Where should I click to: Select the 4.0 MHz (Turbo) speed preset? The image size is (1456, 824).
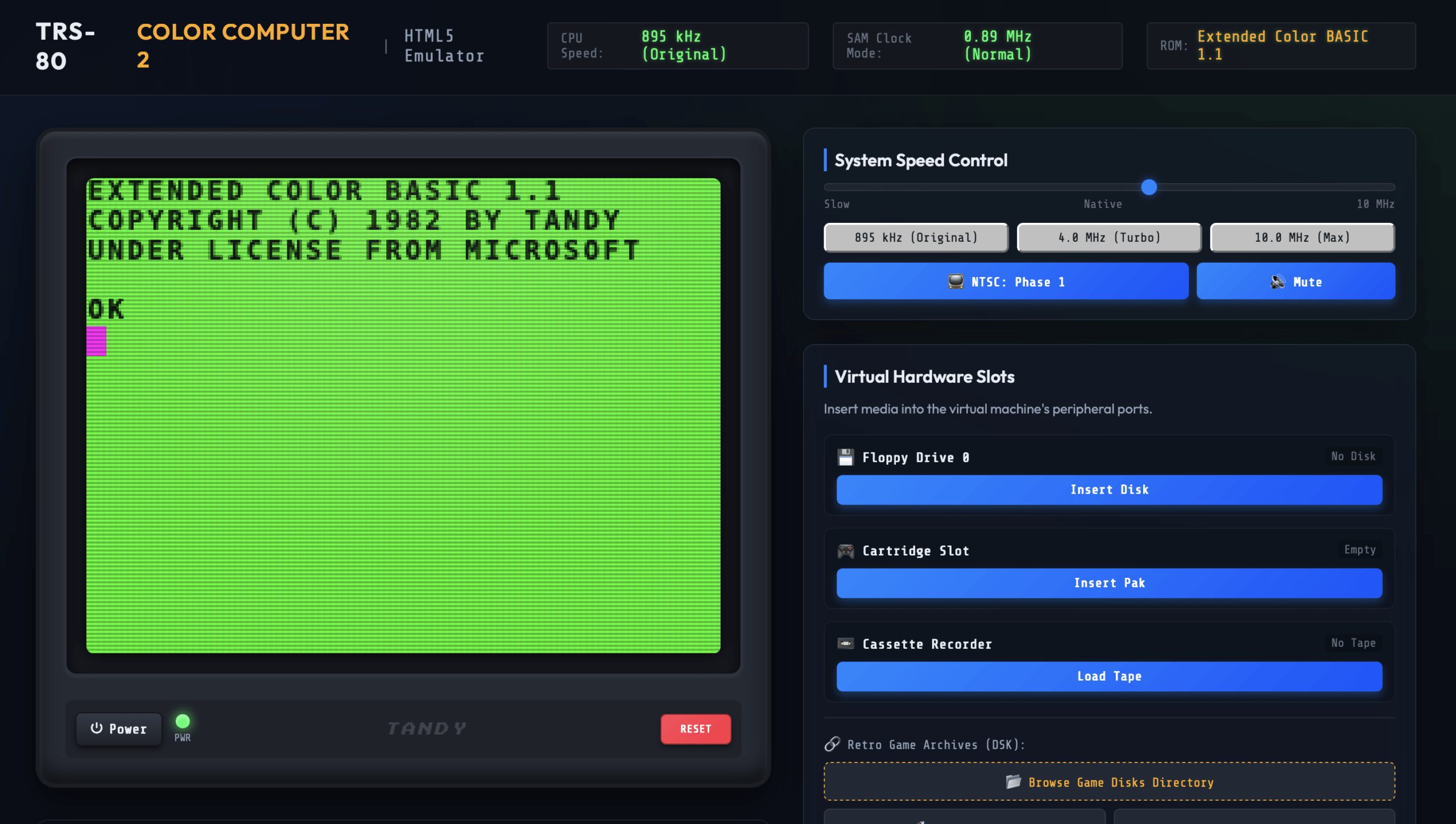click(1109, 238)
